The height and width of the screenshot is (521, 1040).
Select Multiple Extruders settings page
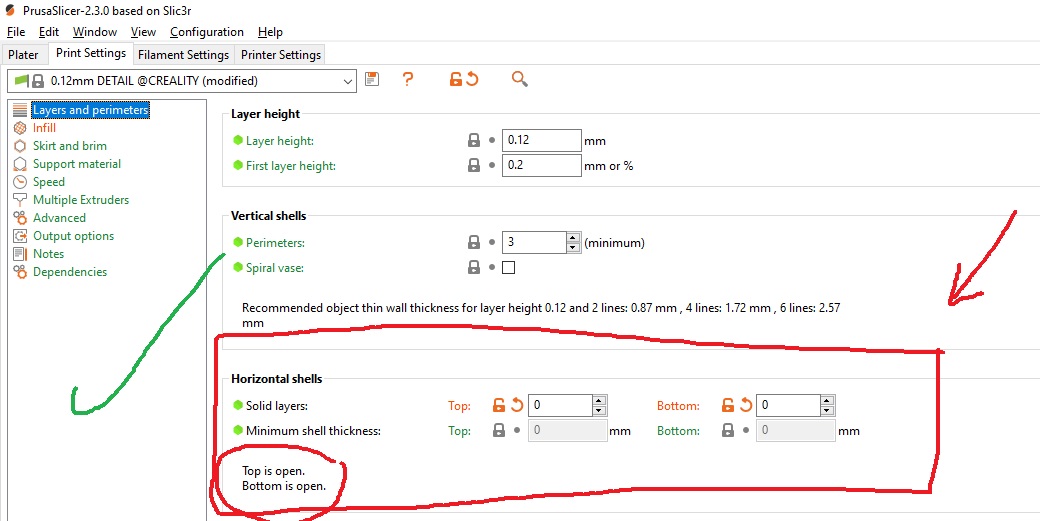81,200
